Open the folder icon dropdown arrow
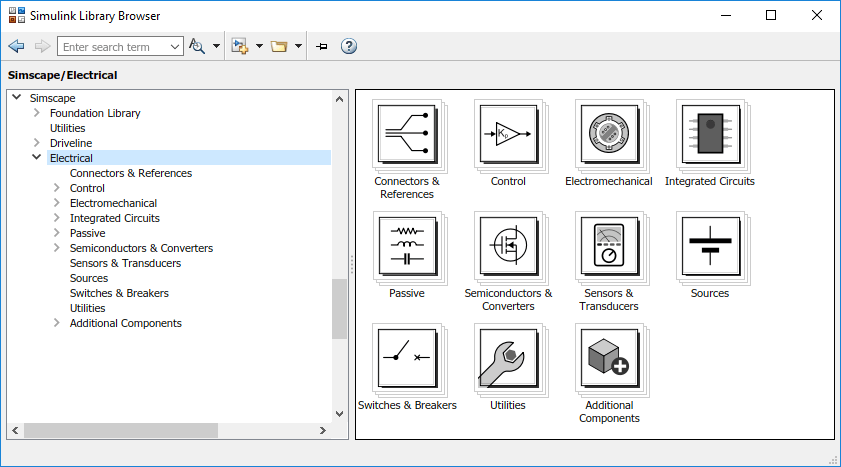Image resolution: width=841 pixels, height=467 pixels. coord(298,47)
